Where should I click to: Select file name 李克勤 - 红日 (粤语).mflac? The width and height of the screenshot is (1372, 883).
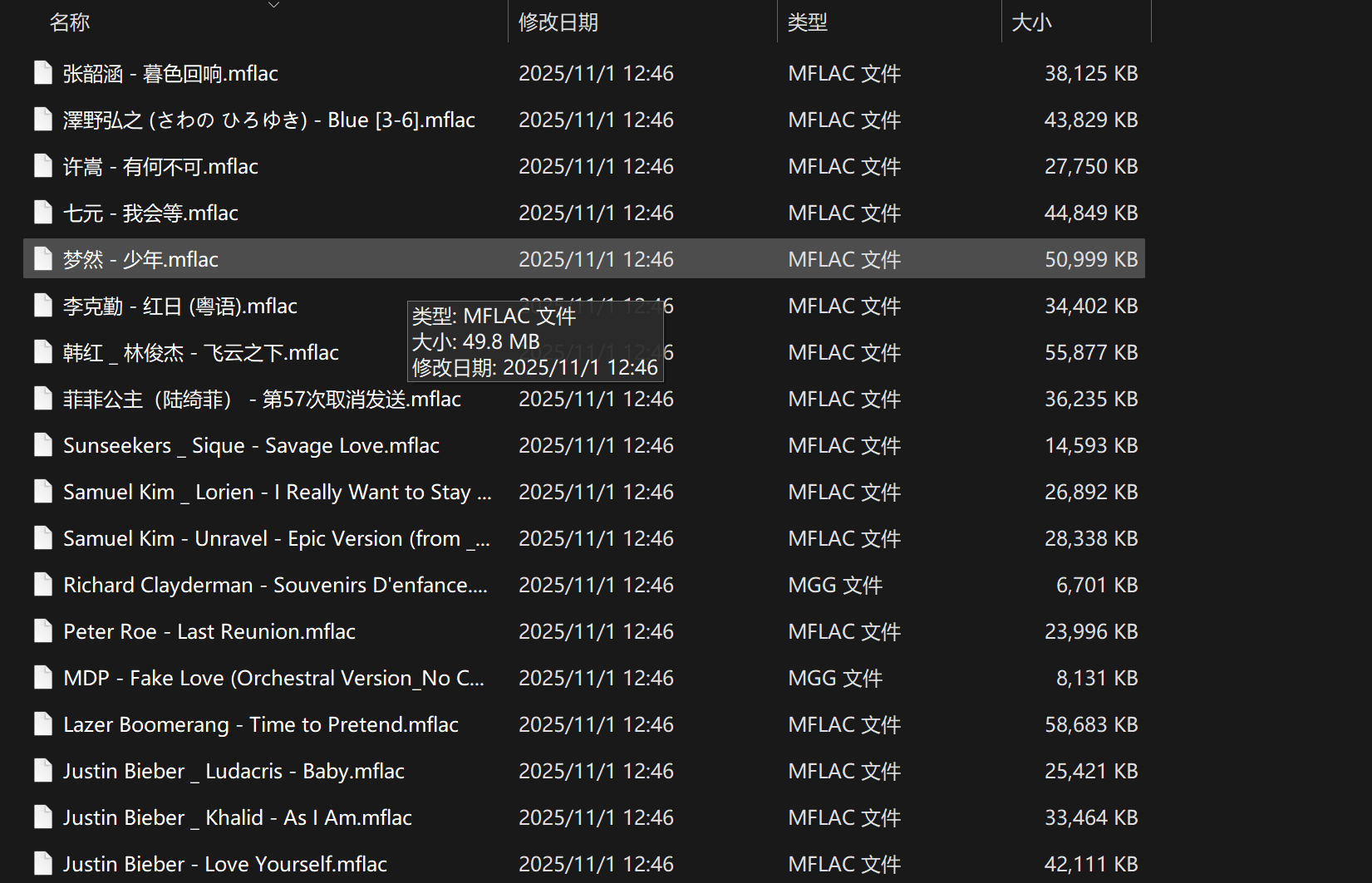(x=180, y=306)
